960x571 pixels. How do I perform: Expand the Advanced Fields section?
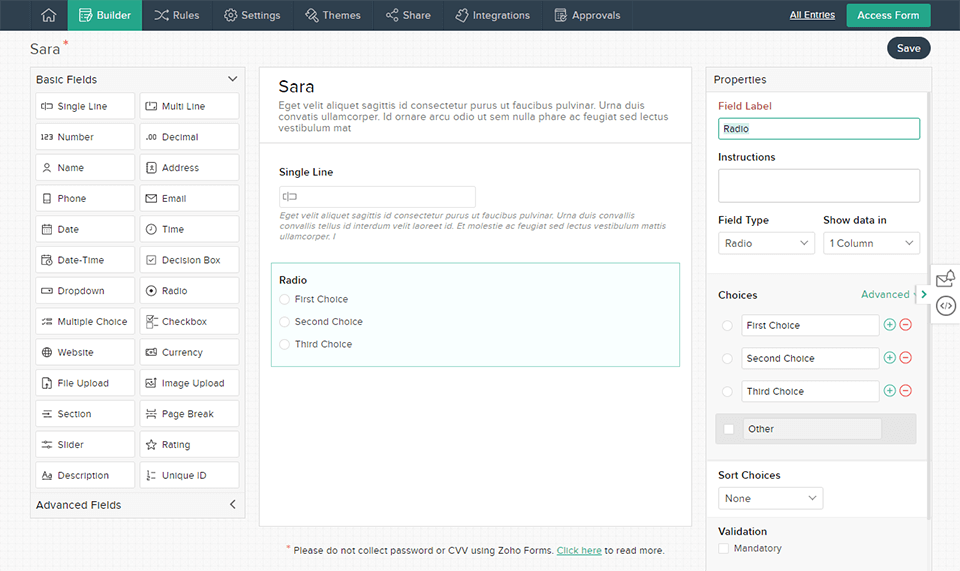232,504
